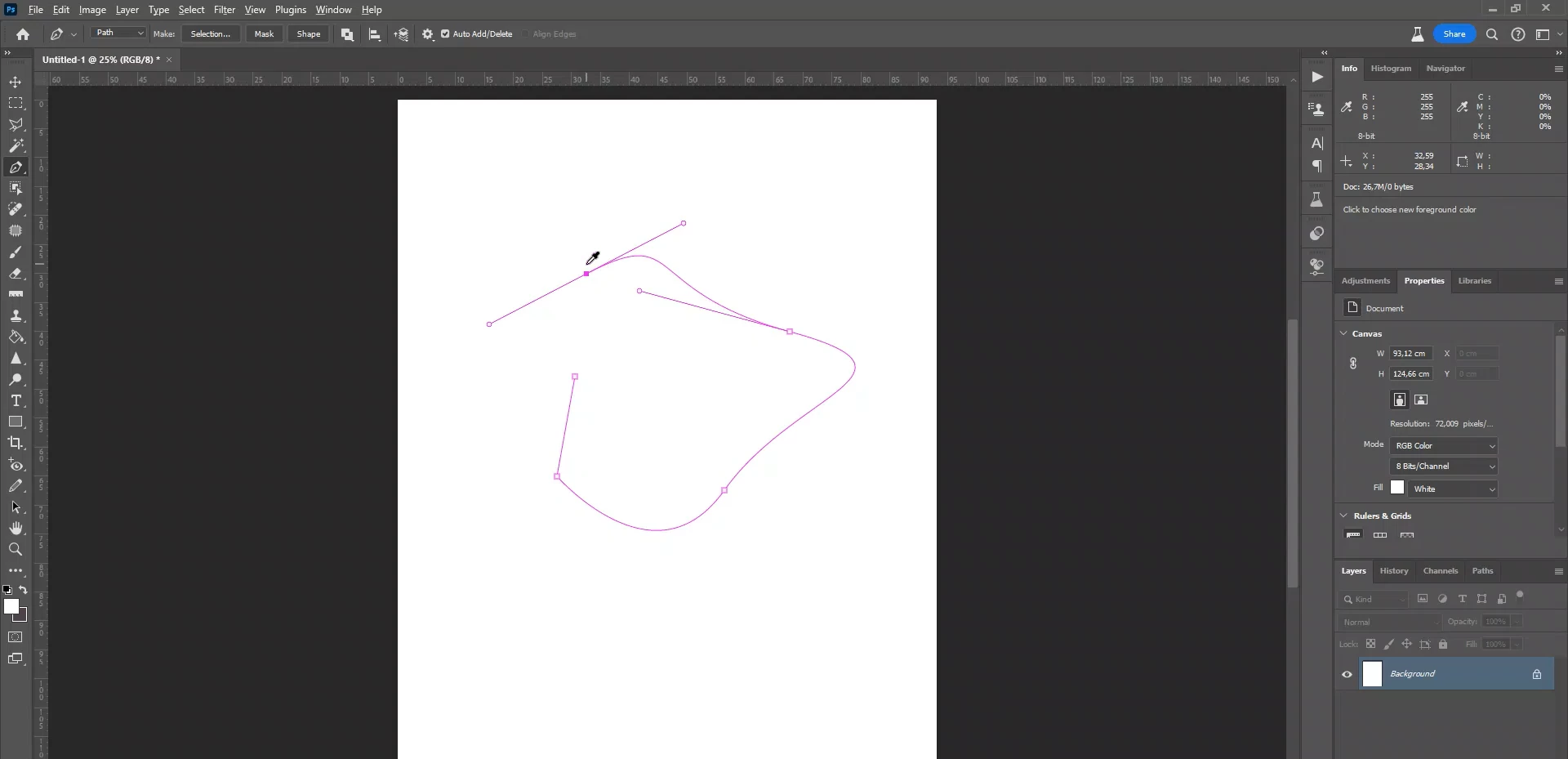The height and width of the screenshot is (759, 1568).
Task: Select the Zoom tool
Action: pyautogui.click(x=16, y=550)
